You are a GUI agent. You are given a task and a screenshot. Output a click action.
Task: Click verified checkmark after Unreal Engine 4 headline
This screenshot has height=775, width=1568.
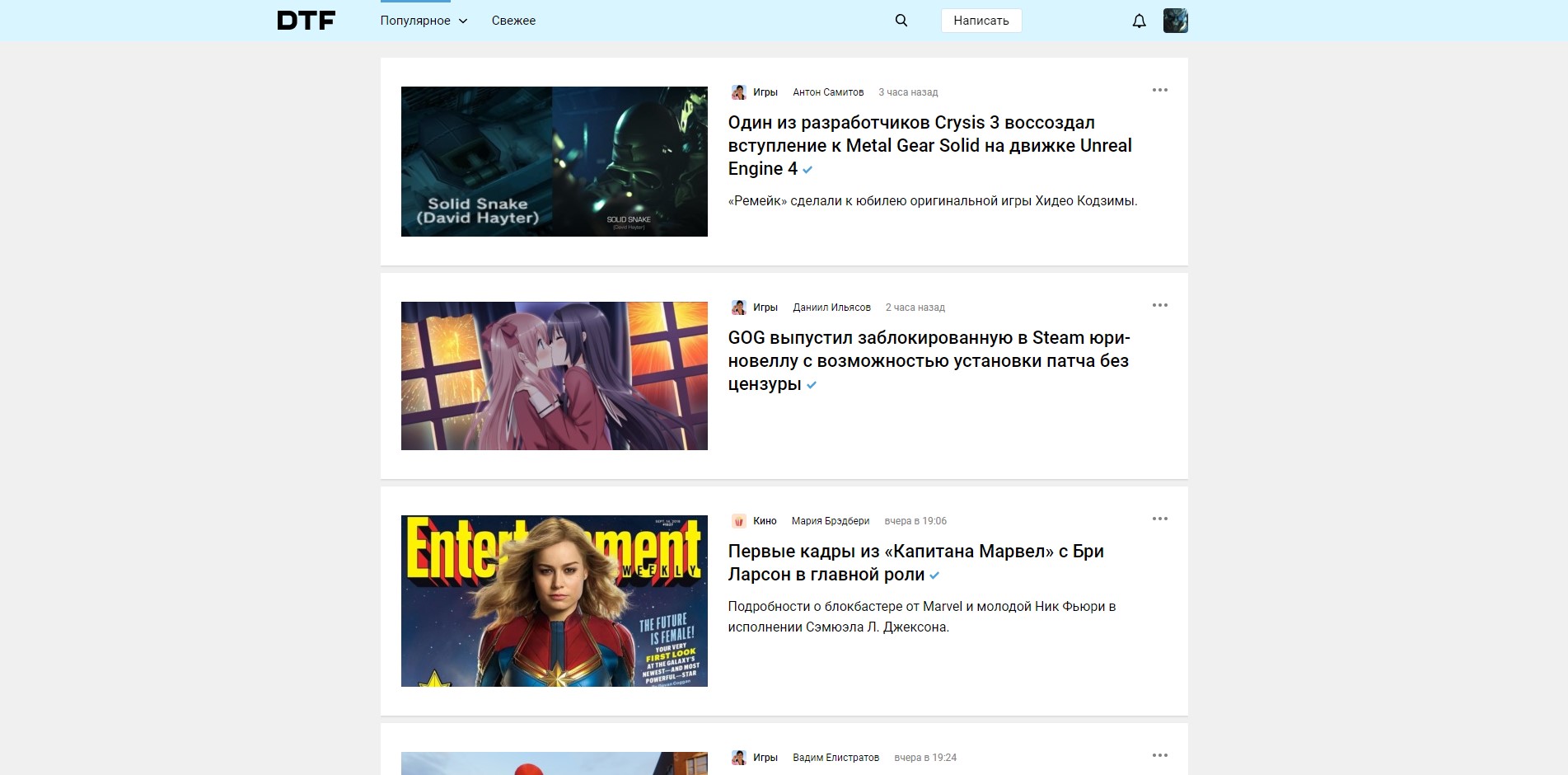807,170
